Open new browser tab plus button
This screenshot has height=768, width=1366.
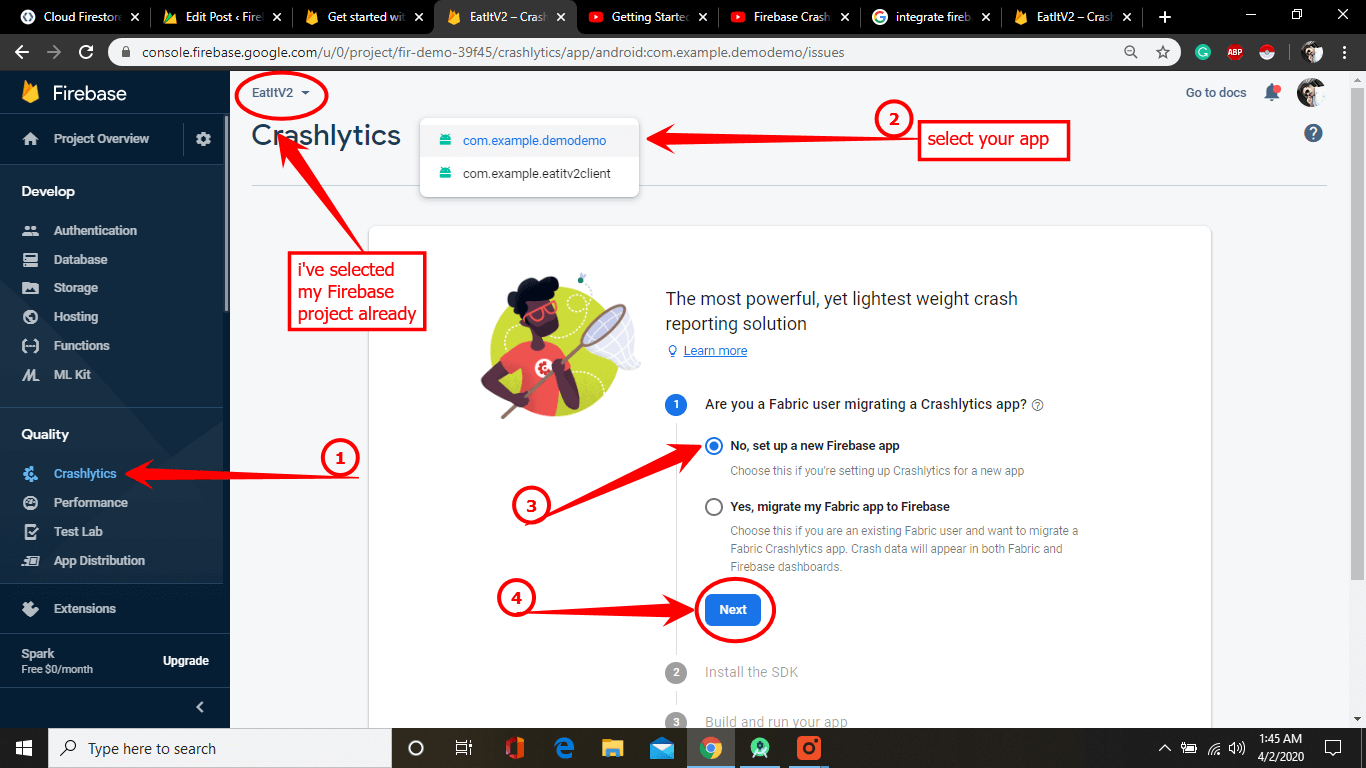(1164, 17)
